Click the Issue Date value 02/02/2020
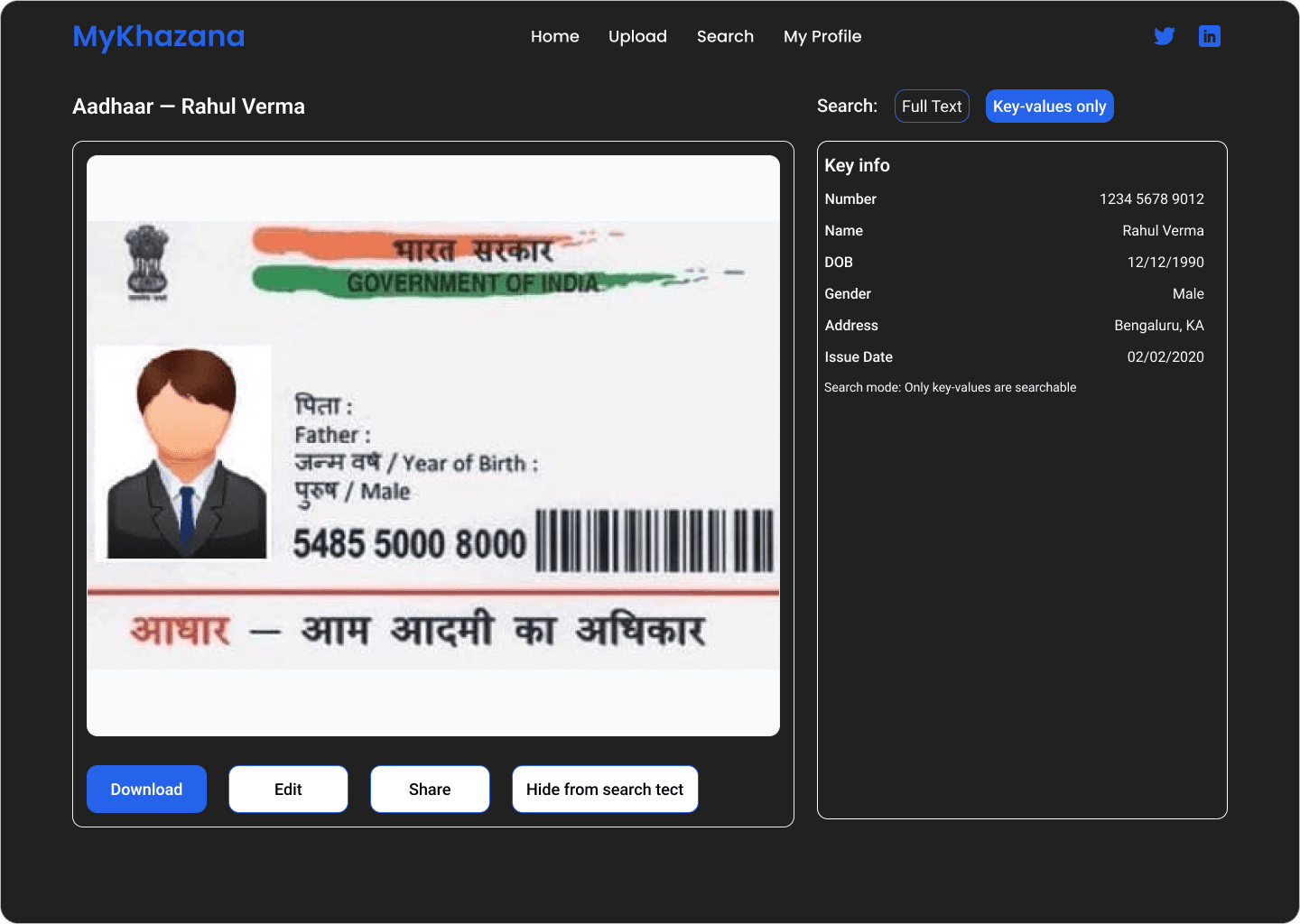The width and height of the screenshot is (1300, 924). point(1165,356)
